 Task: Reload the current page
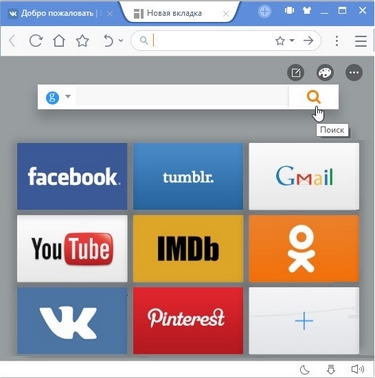click(35, 41)
